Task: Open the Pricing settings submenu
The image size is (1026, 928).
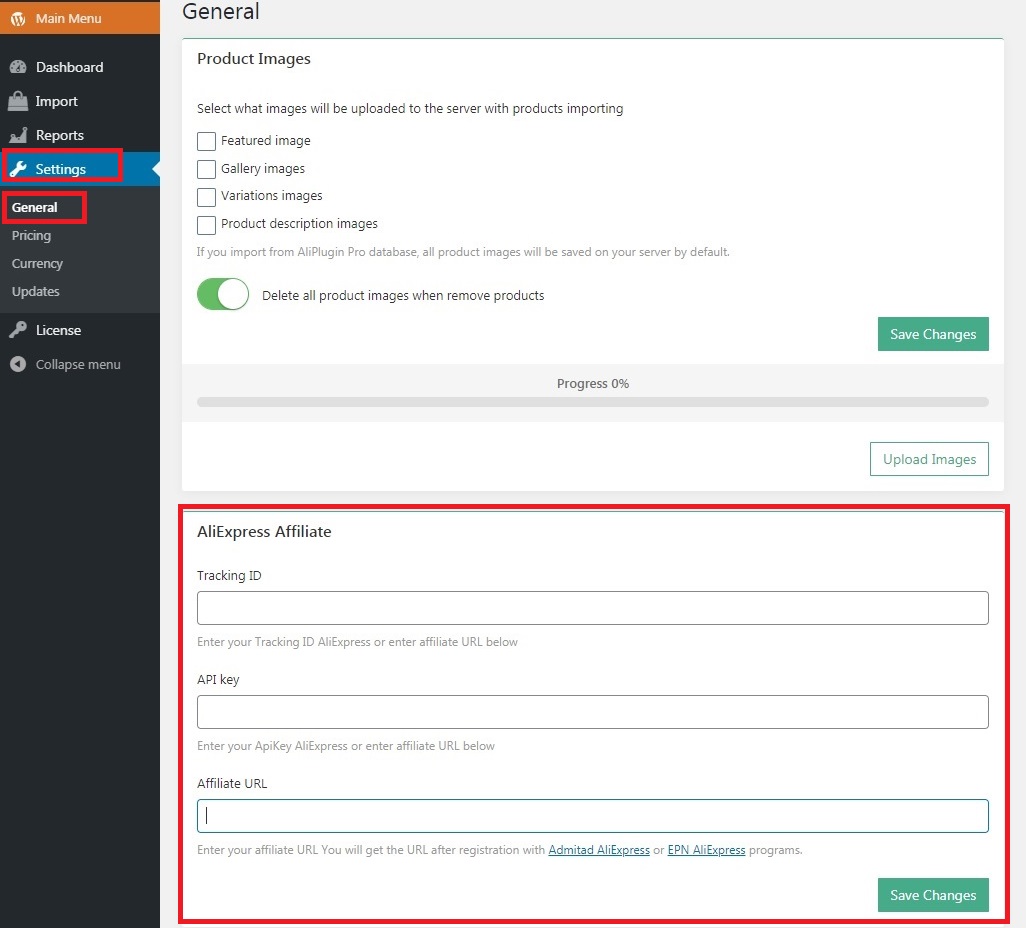Action: coord(31,236)
